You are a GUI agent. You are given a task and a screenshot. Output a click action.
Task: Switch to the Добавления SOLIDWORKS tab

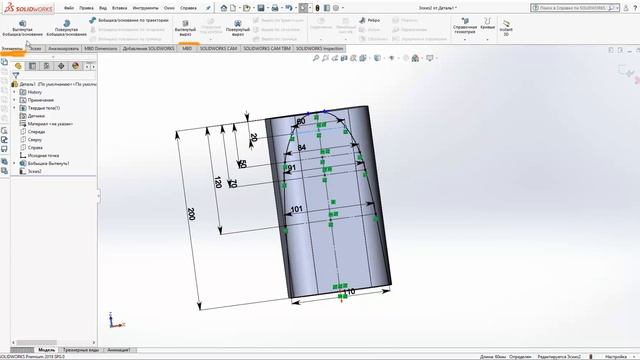149,49
